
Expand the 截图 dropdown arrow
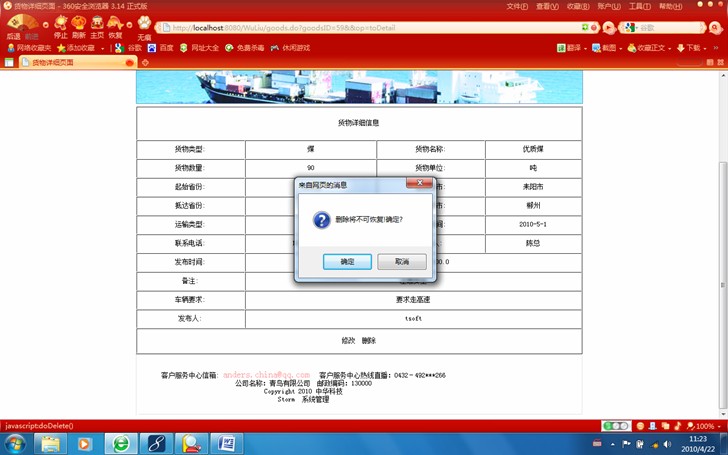point(621,48)
